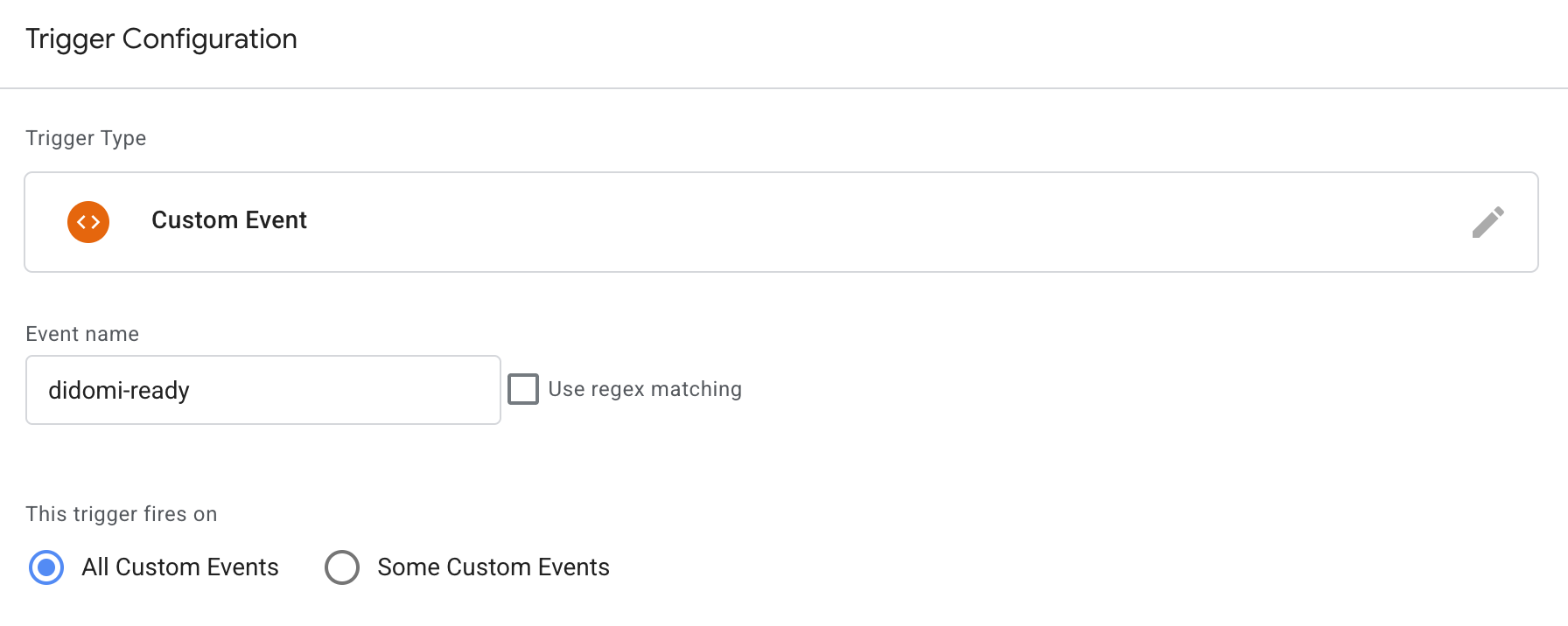
Task: Click the "didomi-ready" text in Event name field
Action: 119,391
